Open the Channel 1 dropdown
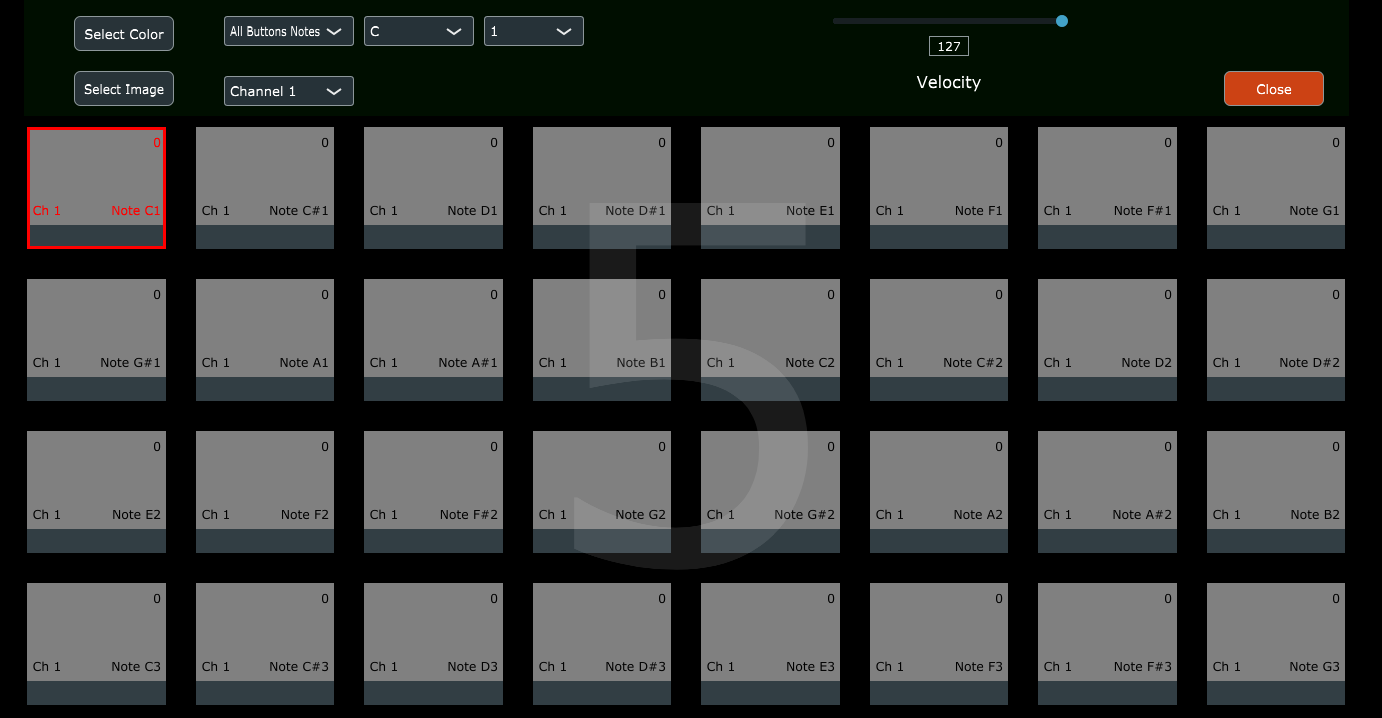Screen dimensions: 1382x718 pos(288,91)
